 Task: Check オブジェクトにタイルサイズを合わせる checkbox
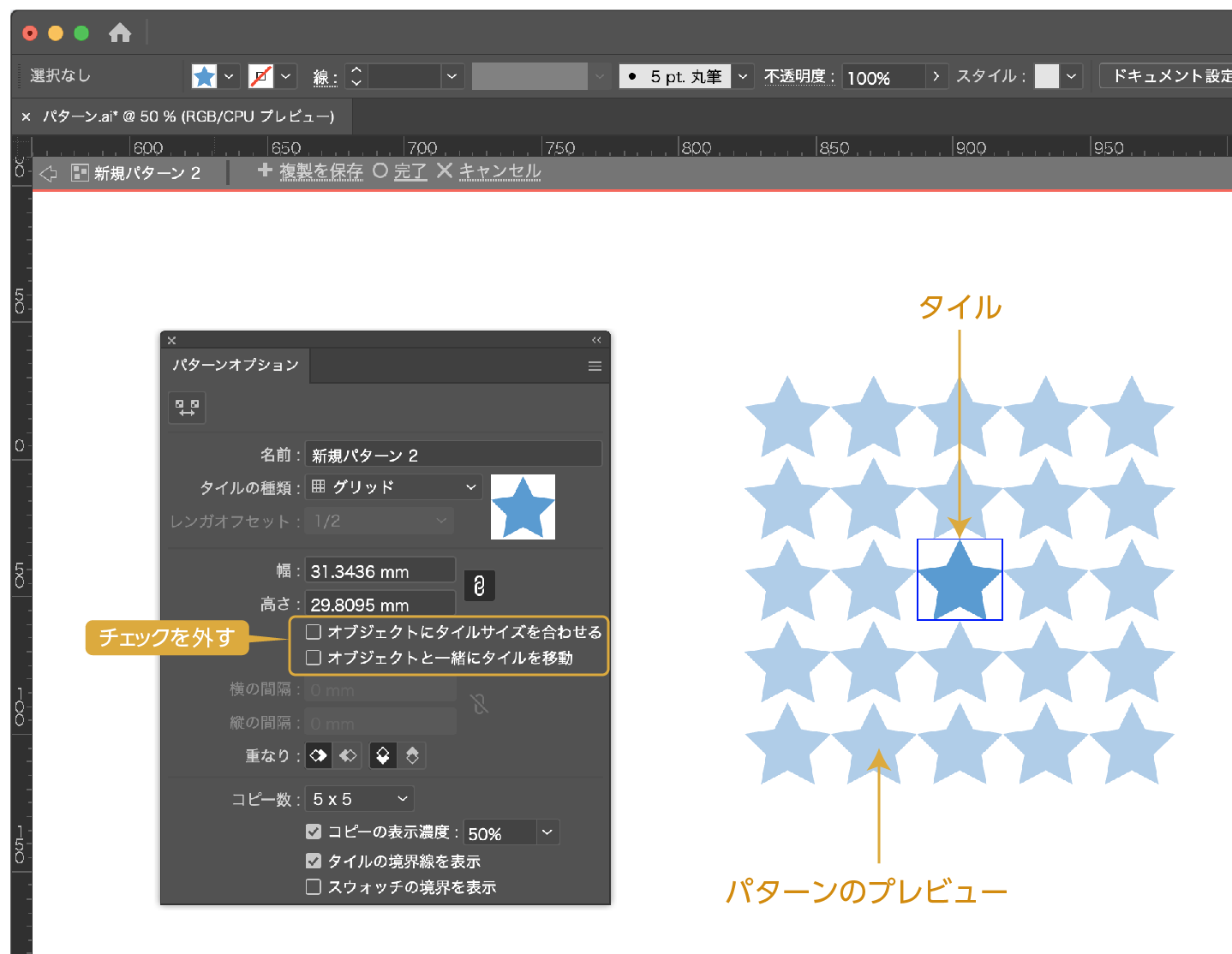pos(314,632)
